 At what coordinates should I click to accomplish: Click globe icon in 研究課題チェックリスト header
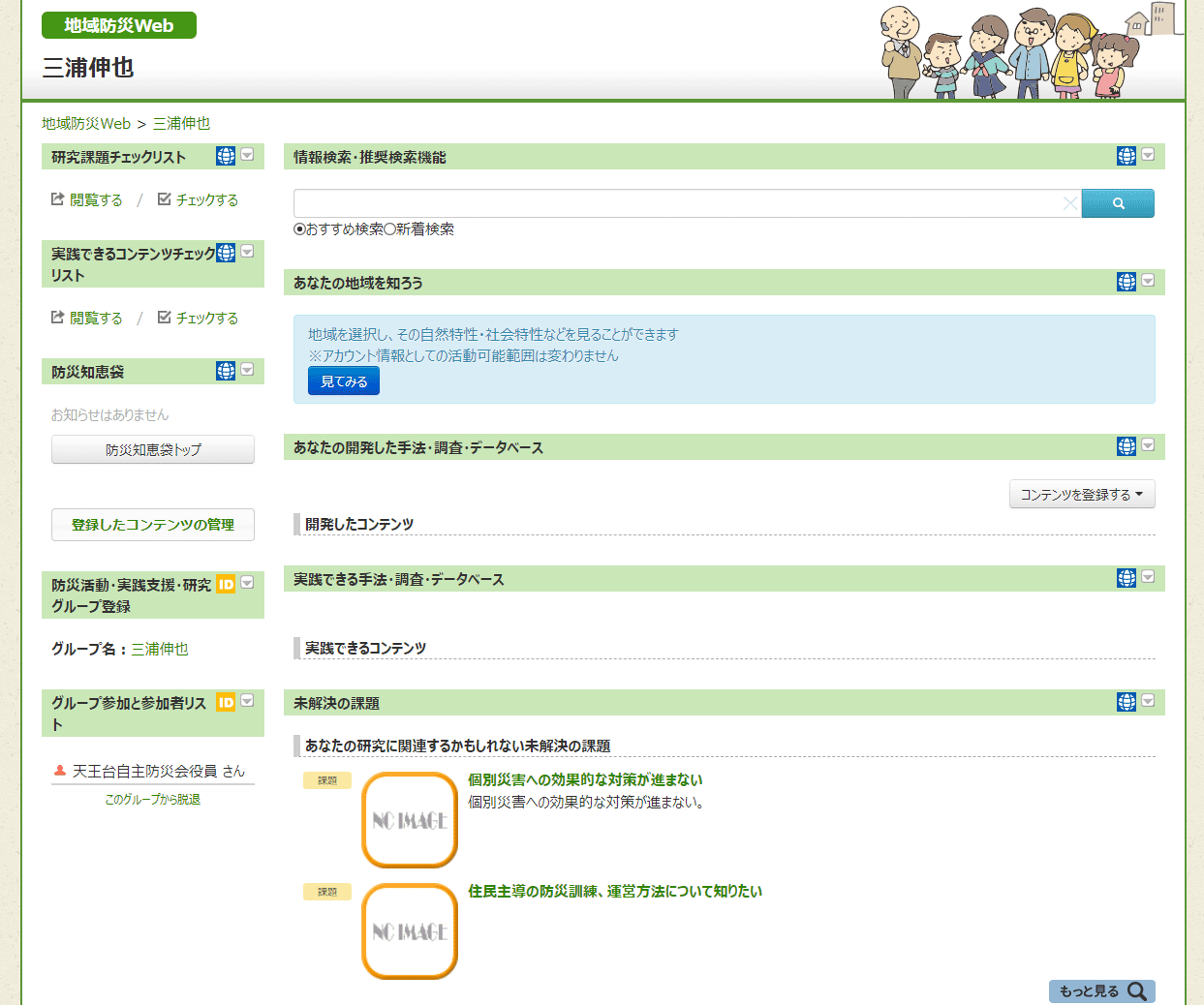tap(226, 156)
